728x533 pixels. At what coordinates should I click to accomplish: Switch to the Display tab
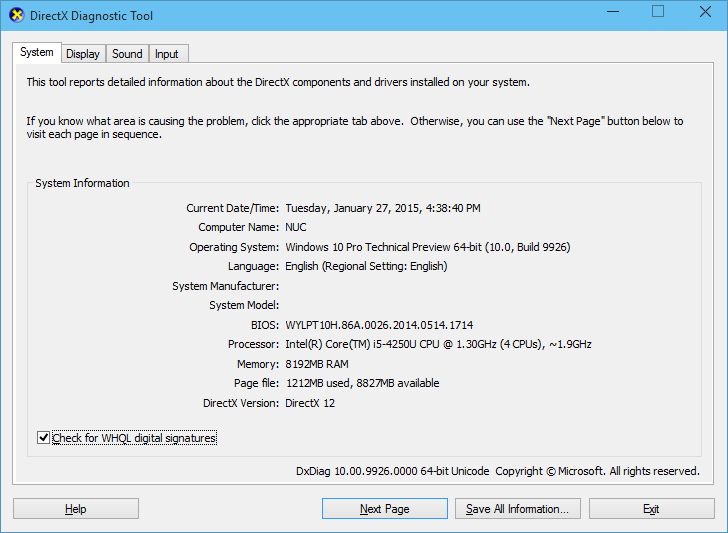pos(83,54)
